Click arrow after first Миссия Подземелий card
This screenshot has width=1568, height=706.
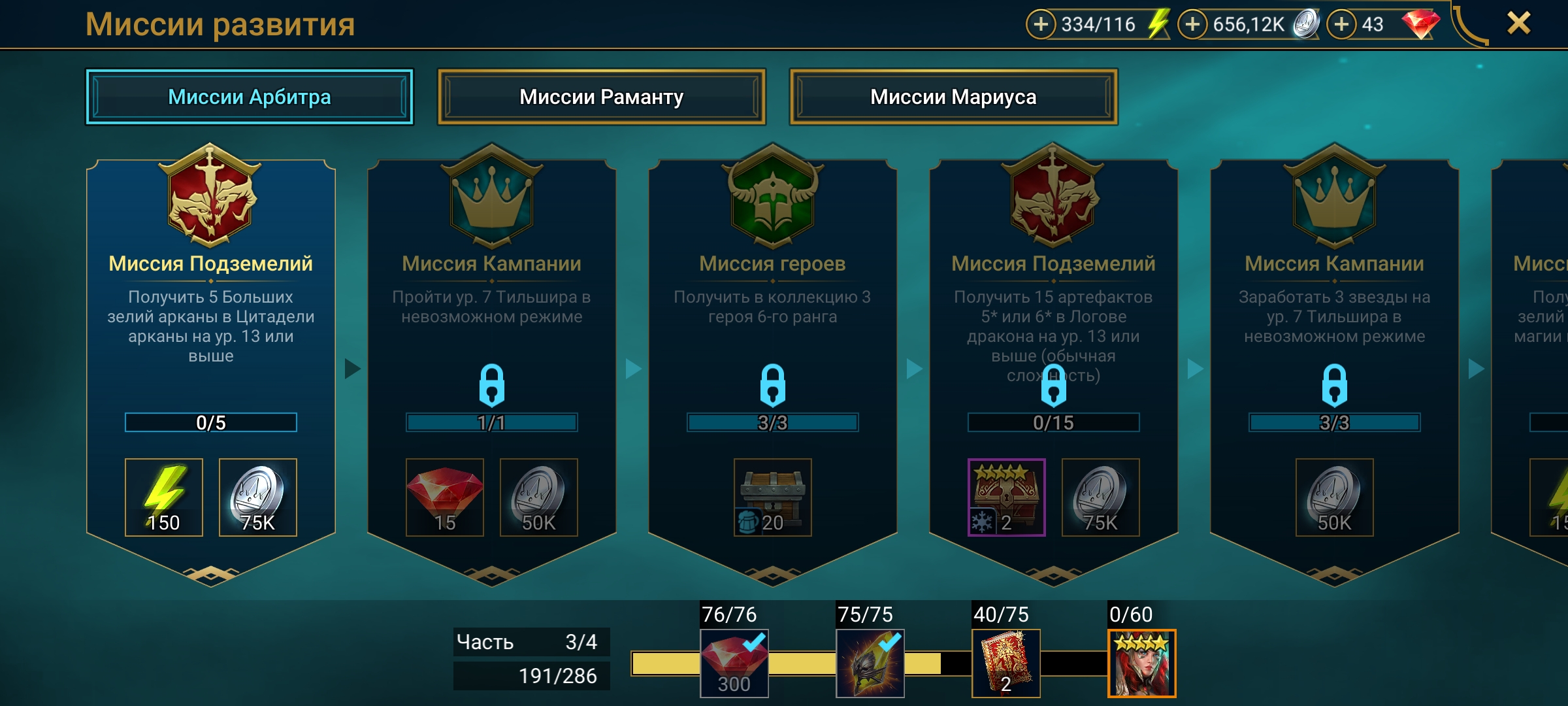click(352, 369)
